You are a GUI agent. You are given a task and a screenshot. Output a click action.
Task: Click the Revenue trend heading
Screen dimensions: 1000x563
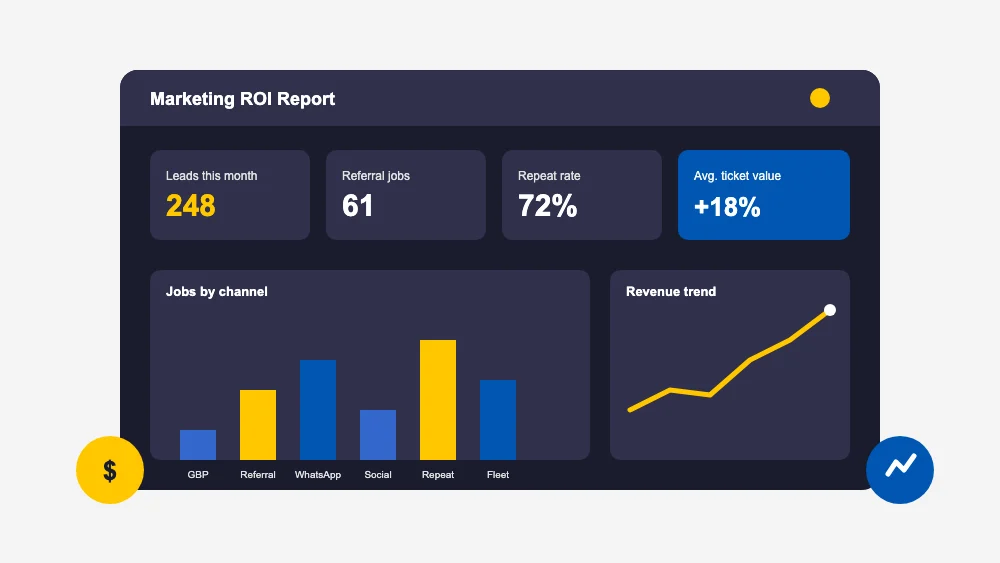pos(671,291)
